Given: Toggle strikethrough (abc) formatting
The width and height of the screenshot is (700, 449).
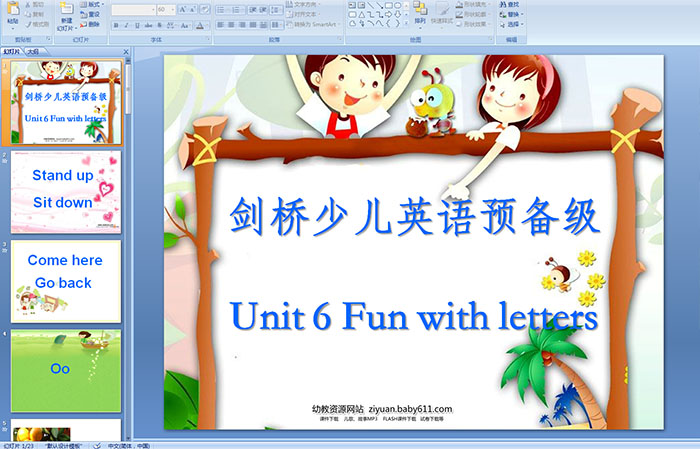Looking at the screenshot, I should 148,25.
